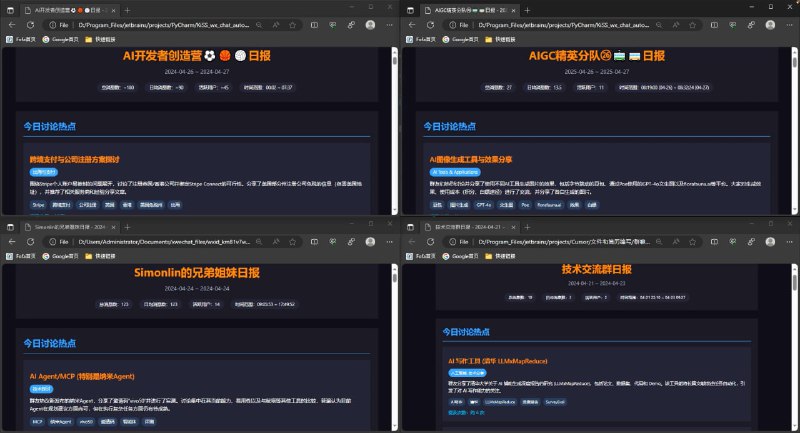The width and height of the screenshot is (800, 433).
Task: Open the Edge settings menu in the AI开发者创造营 window
Action: (x=388, y=24)
